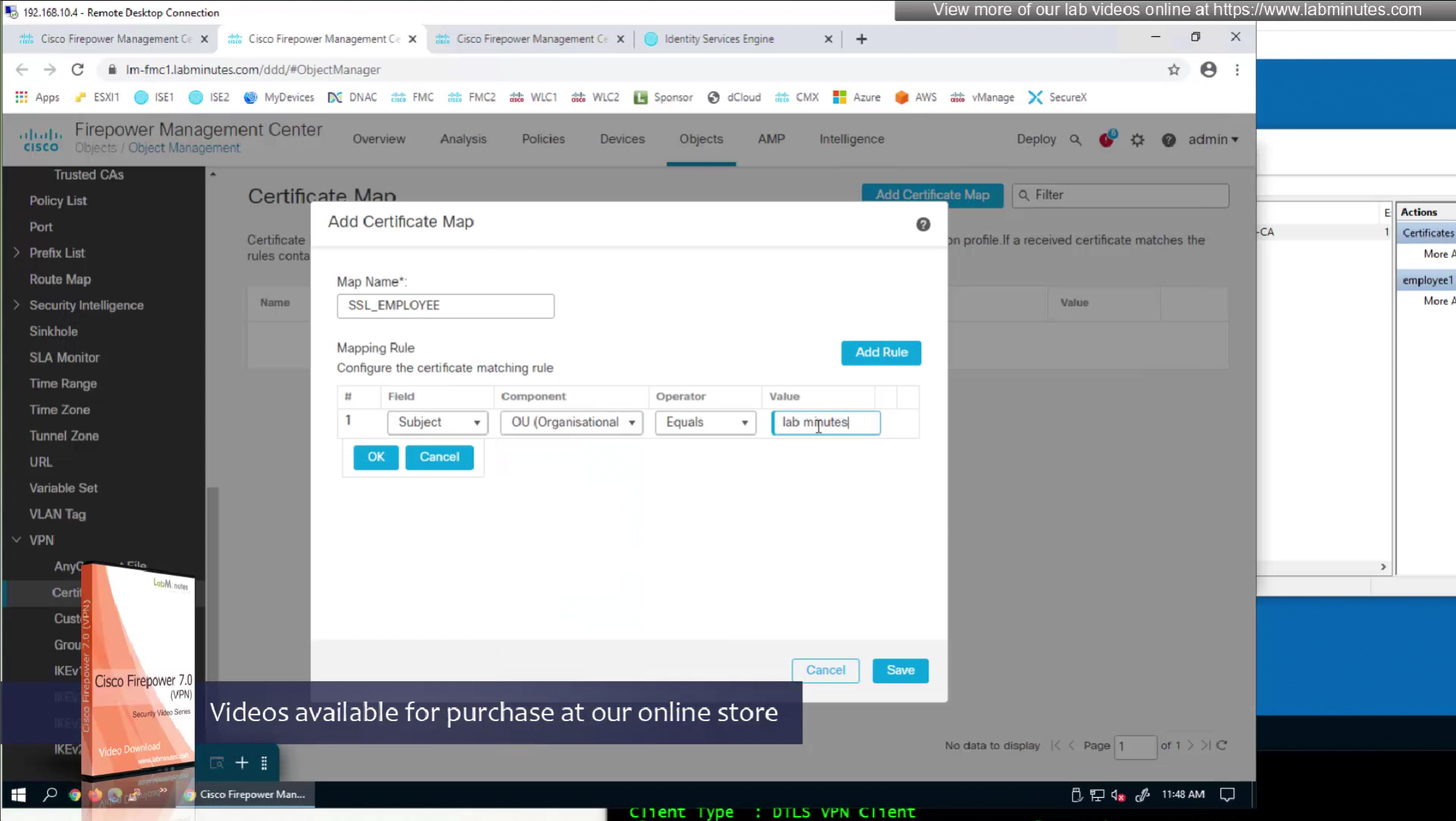Open the Chrome profile avatar icon
The image size is (1456, 821).
1207,70
